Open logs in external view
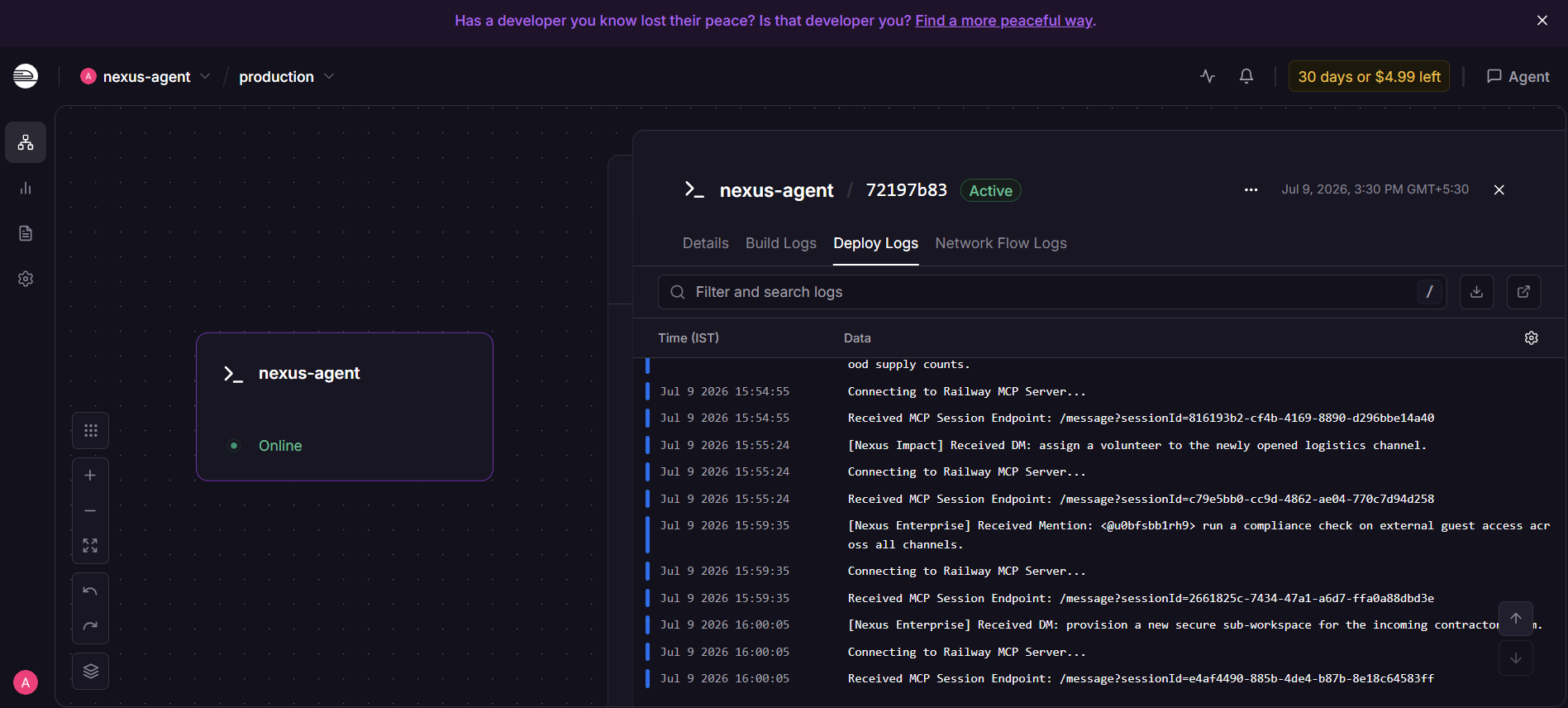Image resolution: width=1568 pixels, height=708 pixels. (x=1524, y=292)
